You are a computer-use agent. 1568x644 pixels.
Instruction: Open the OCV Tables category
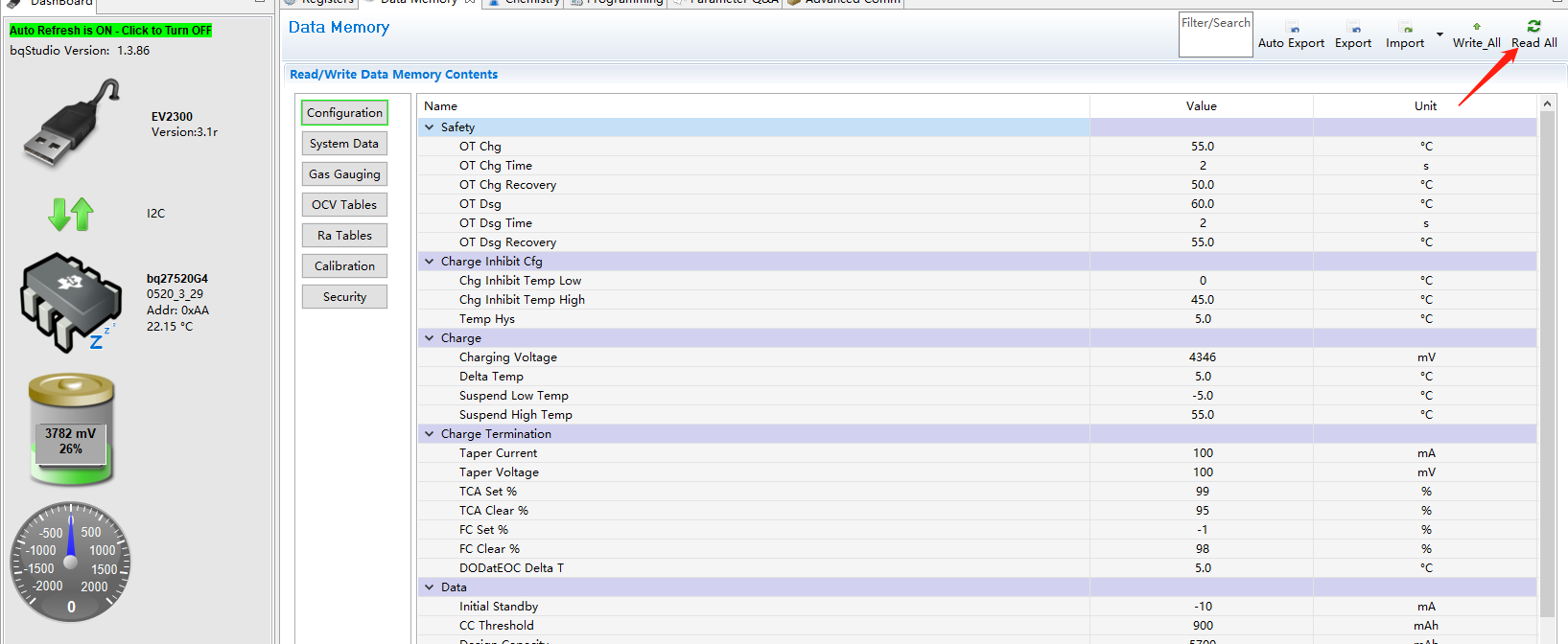(344, 205)
